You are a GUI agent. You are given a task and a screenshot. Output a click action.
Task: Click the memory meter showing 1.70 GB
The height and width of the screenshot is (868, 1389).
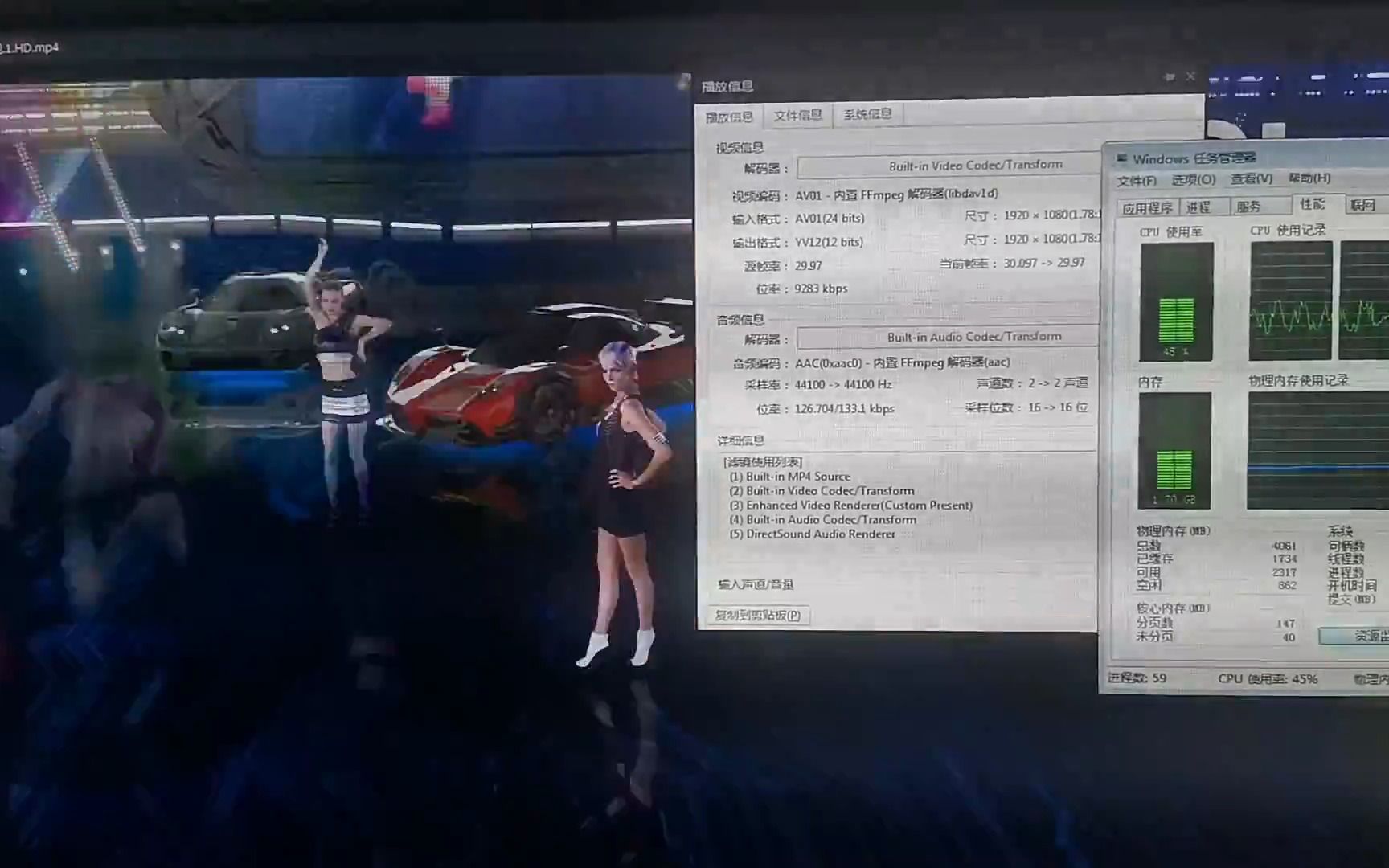1174,450
